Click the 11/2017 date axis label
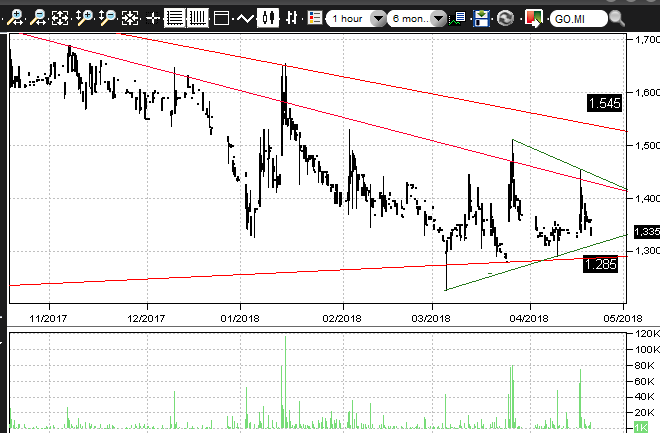Viewport: 660px width, 433px height. coord(48,319)
